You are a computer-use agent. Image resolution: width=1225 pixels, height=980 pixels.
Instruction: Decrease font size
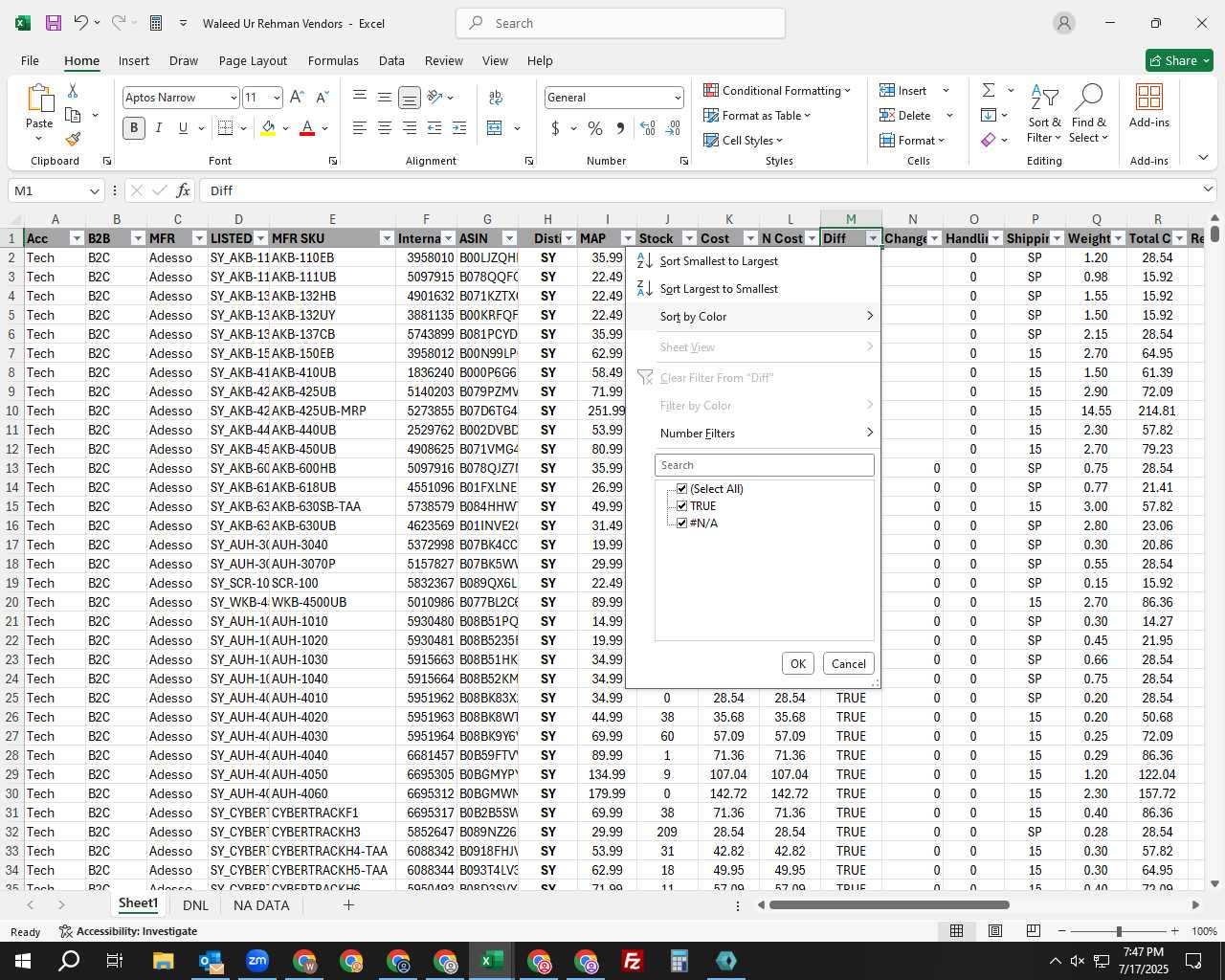[322, 97]
